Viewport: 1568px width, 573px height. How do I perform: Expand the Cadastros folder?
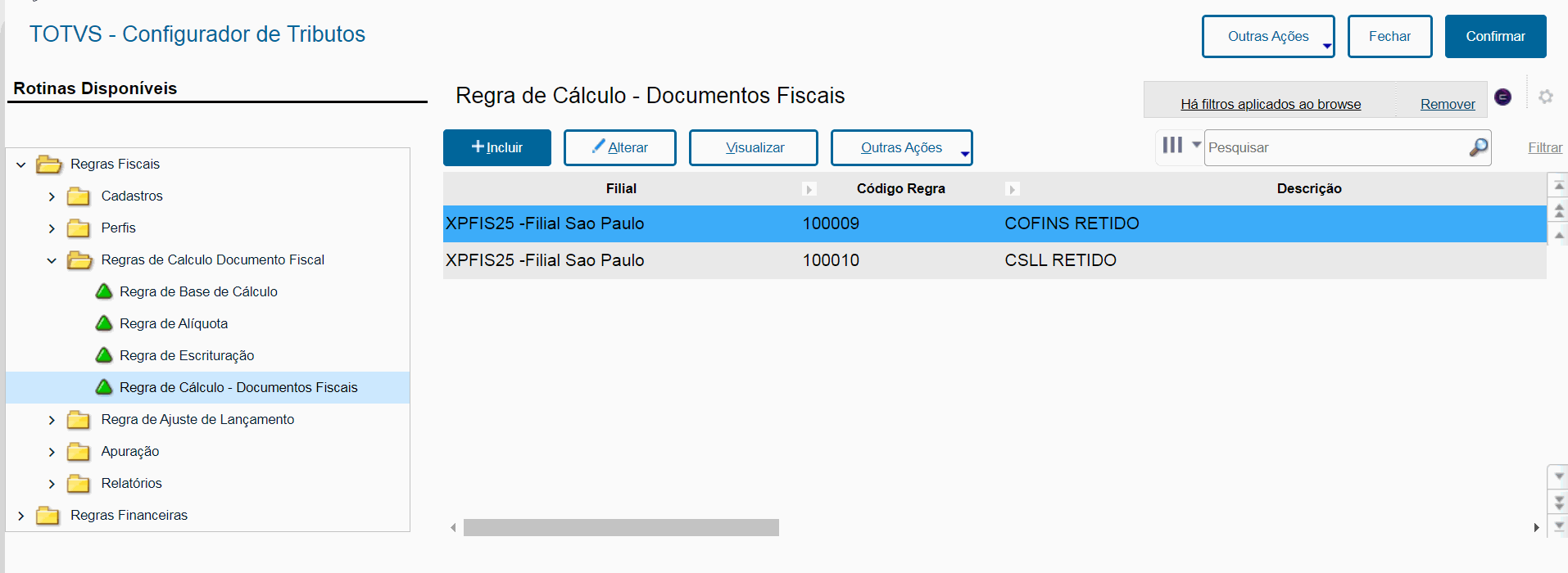coord(52,196)
